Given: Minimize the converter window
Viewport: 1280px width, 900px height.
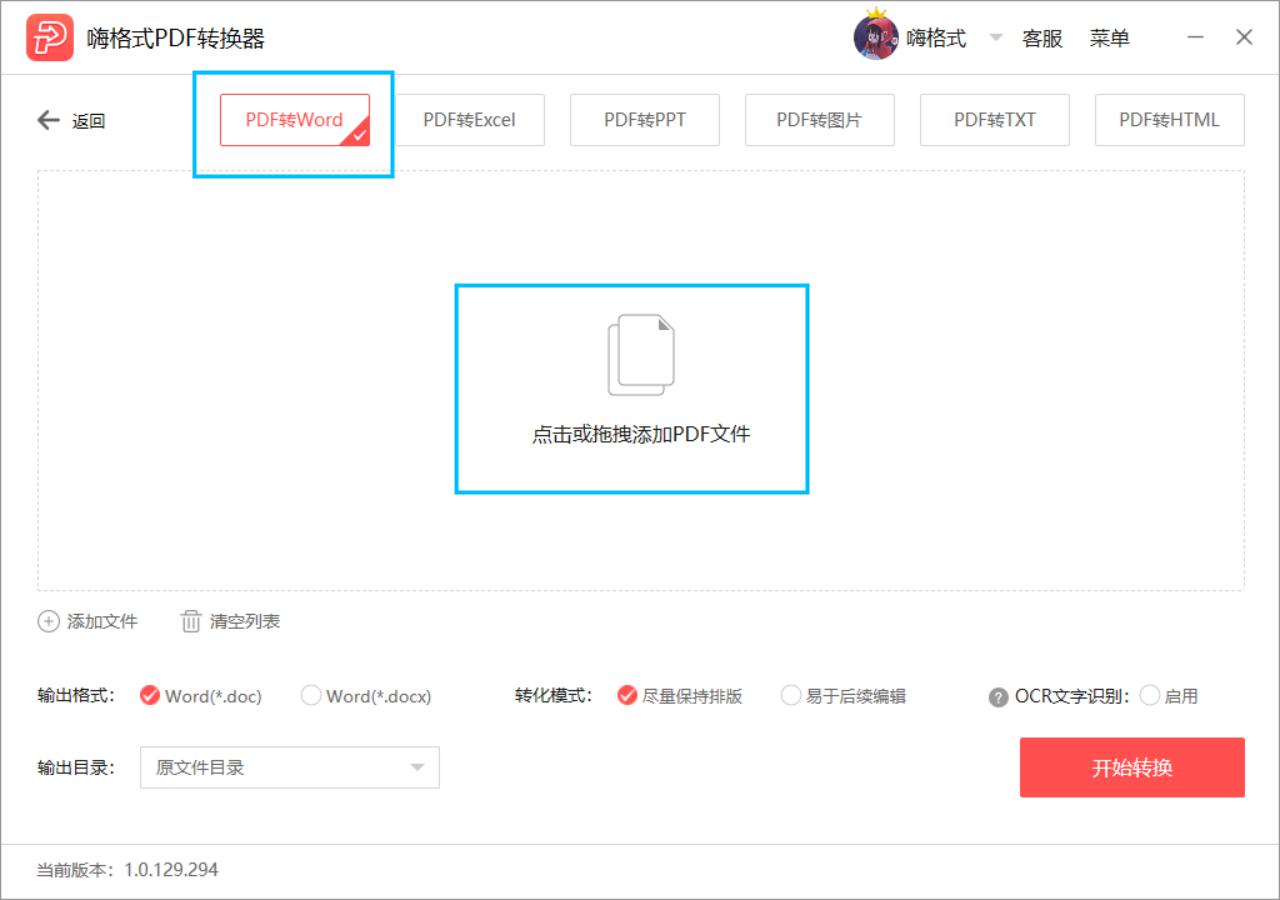Looking at the screenshot, I should click(1196, 37).
